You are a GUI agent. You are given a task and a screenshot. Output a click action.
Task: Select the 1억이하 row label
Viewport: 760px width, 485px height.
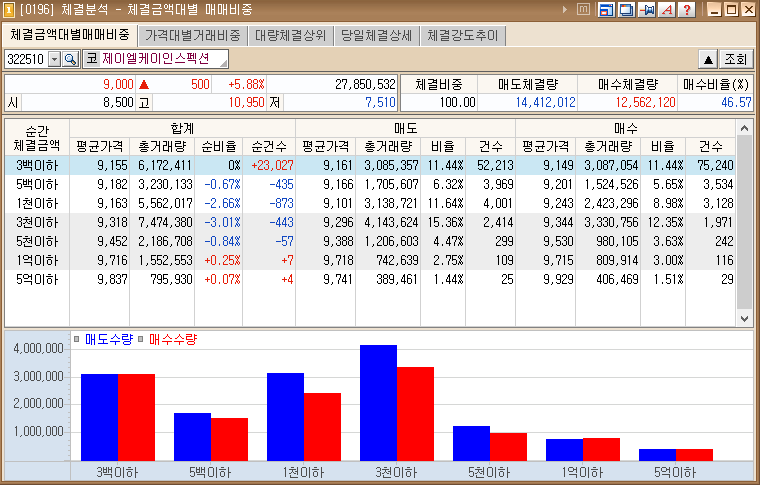(37, 260)
